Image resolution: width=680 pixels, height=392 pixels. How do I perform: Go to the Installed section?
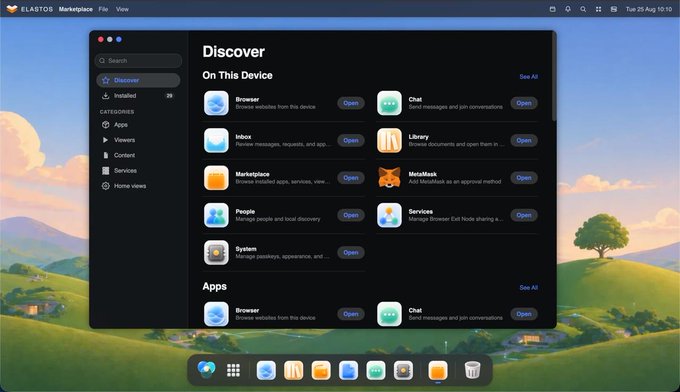click(138, 96)
